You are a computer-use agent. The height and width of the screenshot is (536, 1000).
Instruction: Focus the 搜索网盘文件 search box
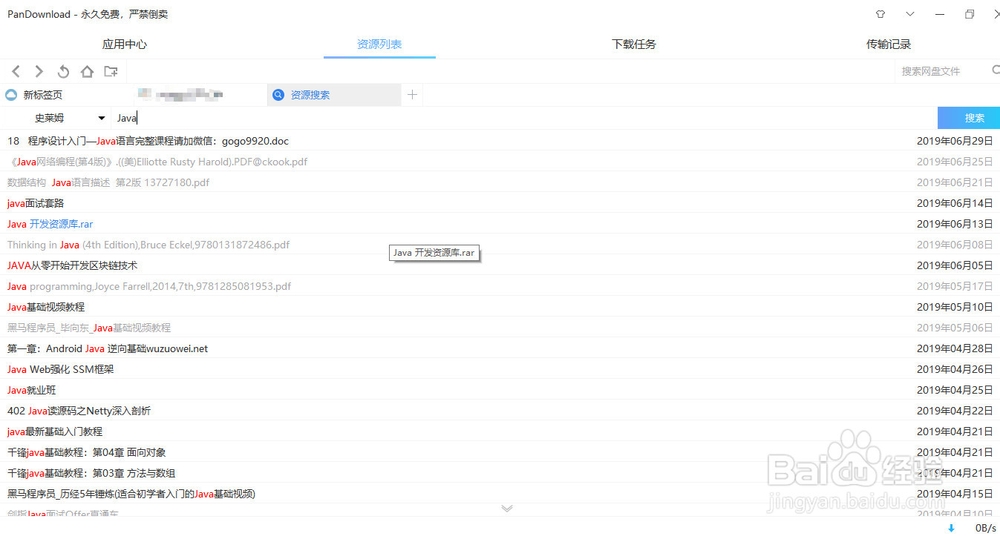tap(941, 71)
